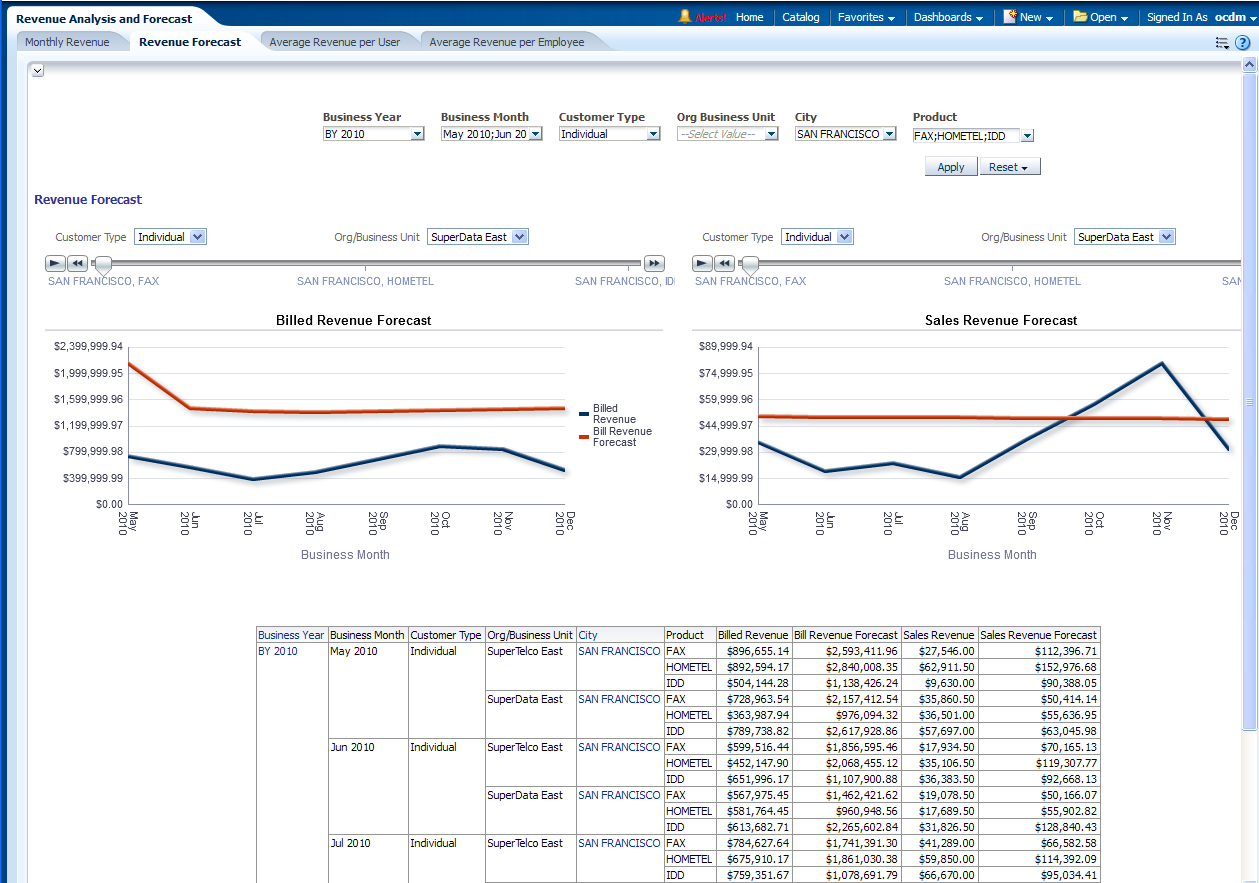Click the Apply button
Screen dimensions: 1259x883
[x=950, y=167]
